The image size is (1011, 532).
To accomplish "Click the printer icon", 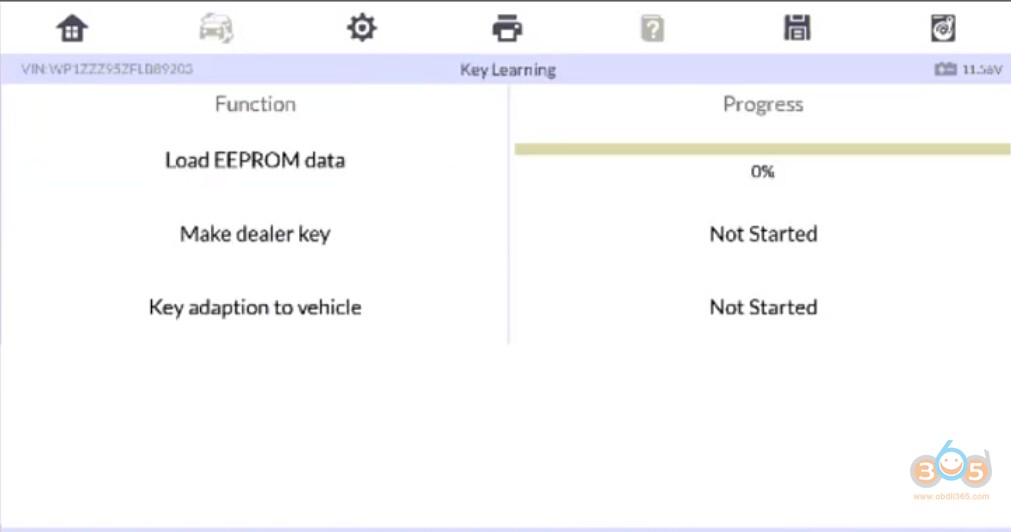I will [507, 28].
